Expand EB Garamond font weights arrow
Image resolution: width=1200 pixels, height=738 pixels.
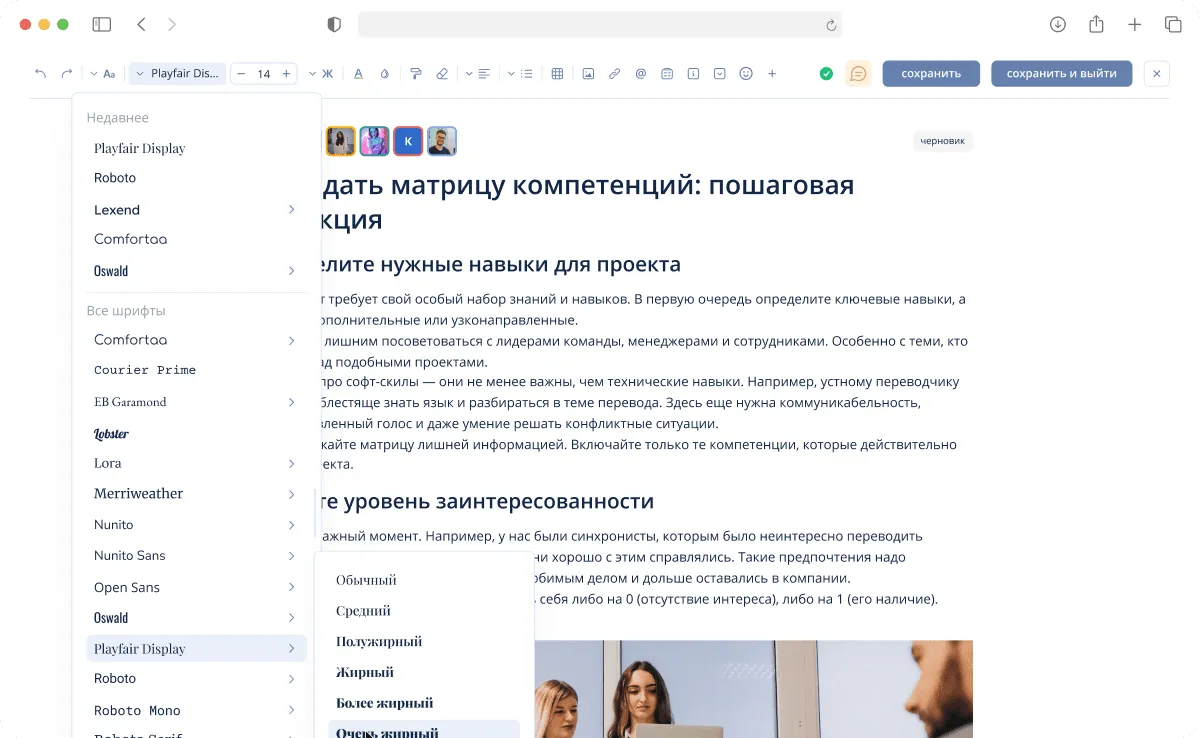[291, 402]
